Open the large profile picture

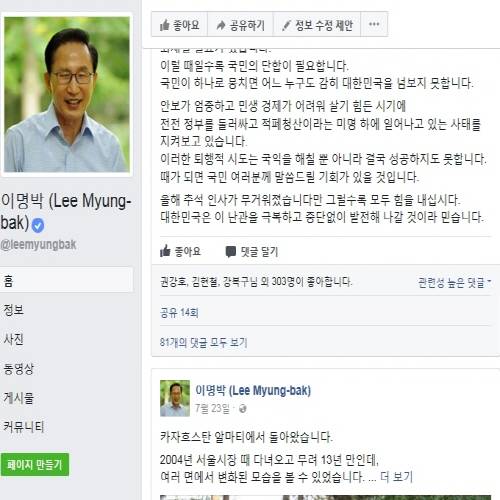67,94
